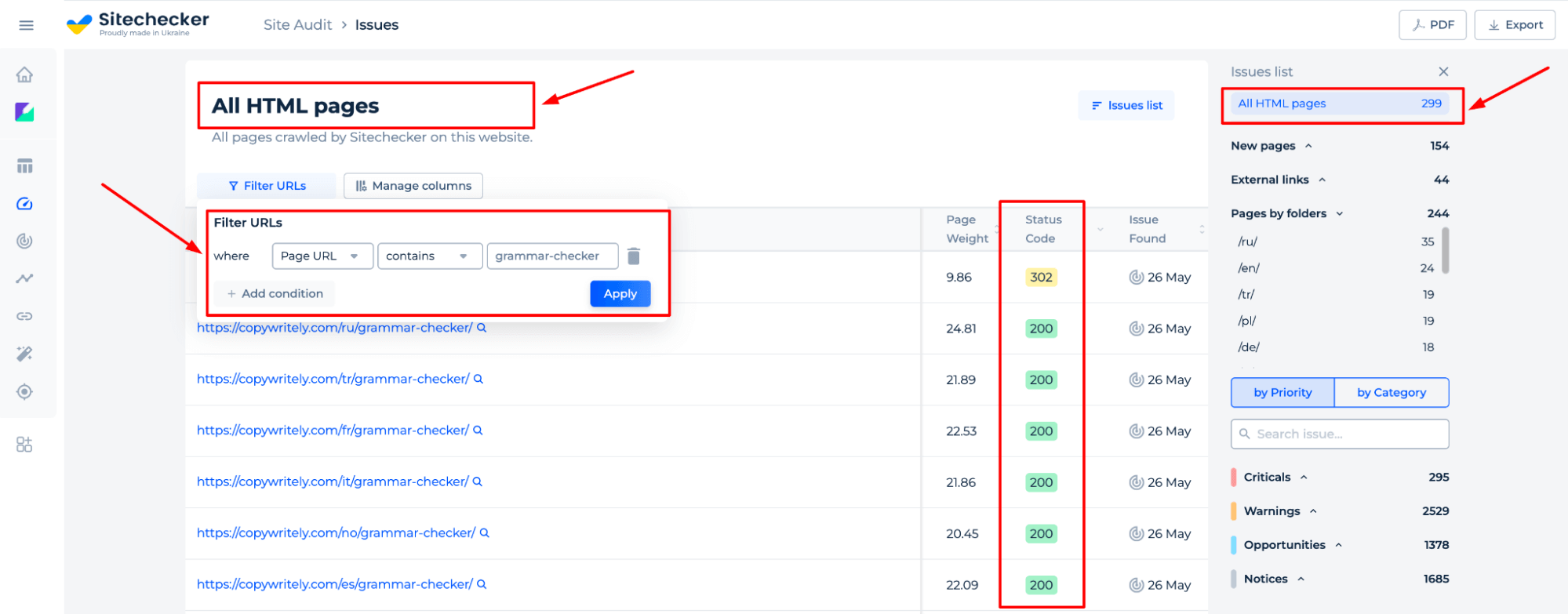Go to Site Audit breadcrumb
Screen dimensions: 1568x614
coord(297,25)
